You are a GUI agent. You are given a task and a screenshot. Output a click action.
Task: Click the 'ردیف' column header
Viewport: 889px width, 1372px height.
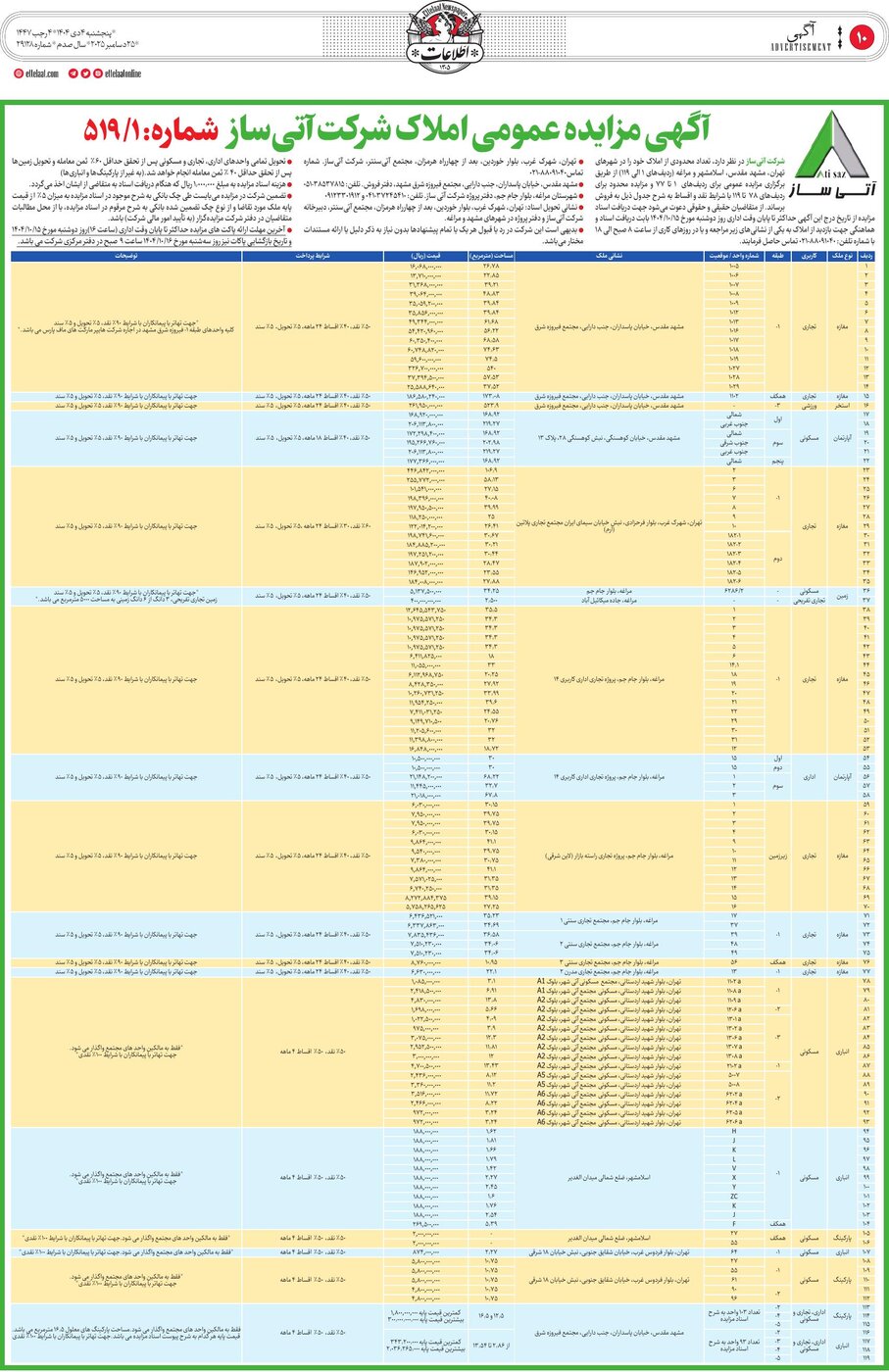coord(865,255)
